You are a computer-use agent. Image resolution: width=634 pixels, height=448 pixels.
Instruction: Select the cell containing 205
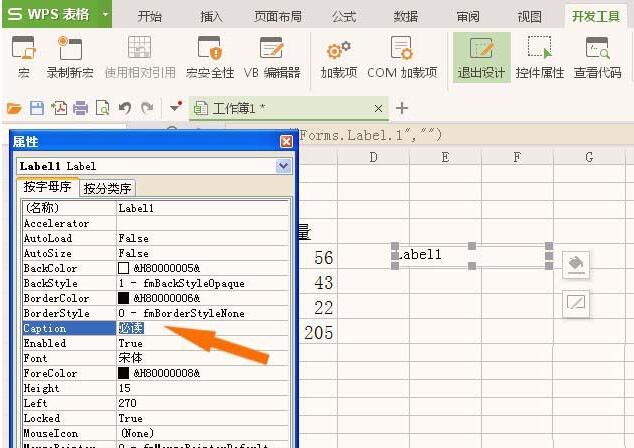click(x=319, y=332)
